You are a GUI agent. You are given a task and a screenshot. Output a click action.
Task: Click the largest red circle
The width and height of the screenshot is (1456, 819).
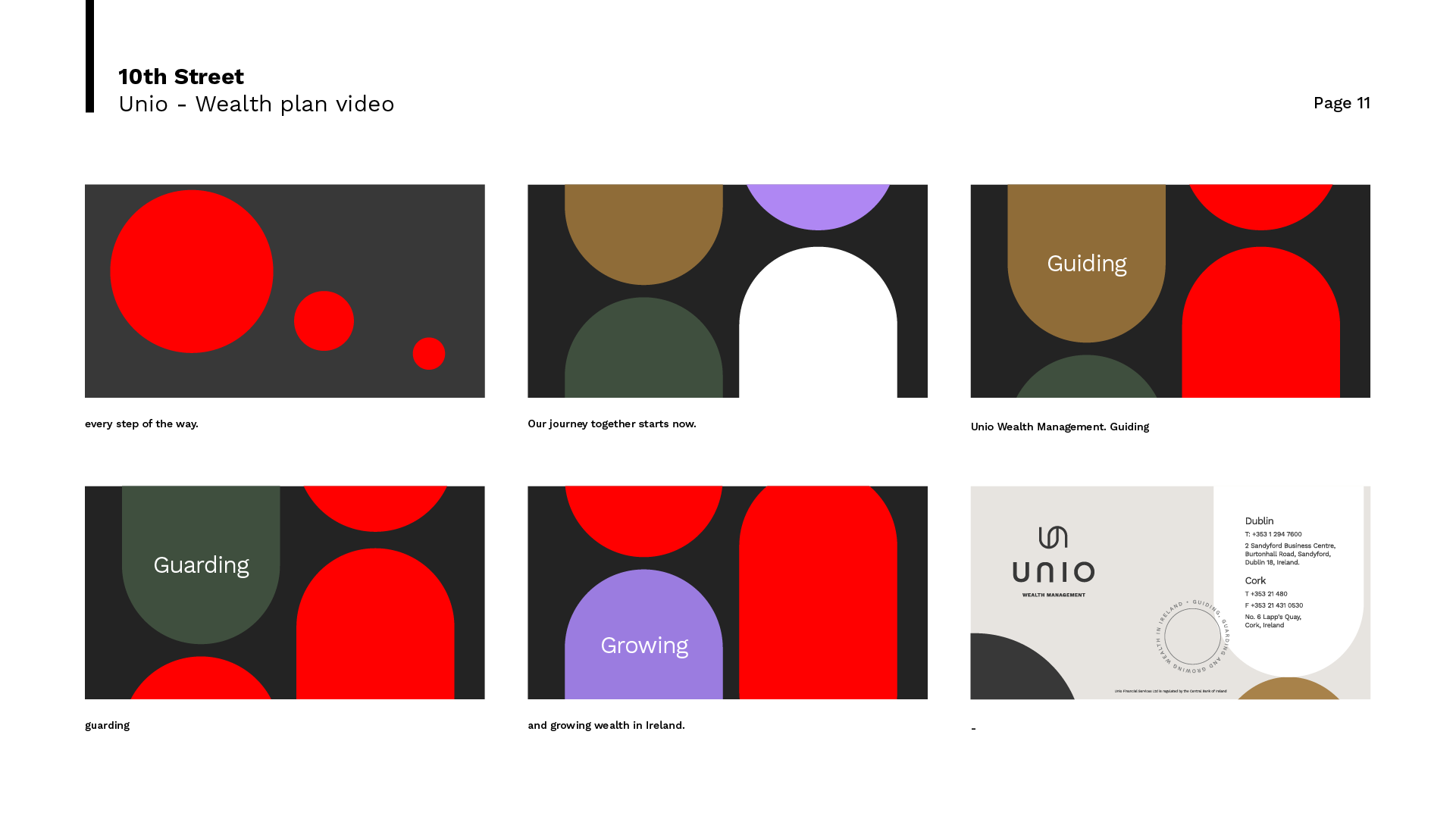tap(192, 271)
